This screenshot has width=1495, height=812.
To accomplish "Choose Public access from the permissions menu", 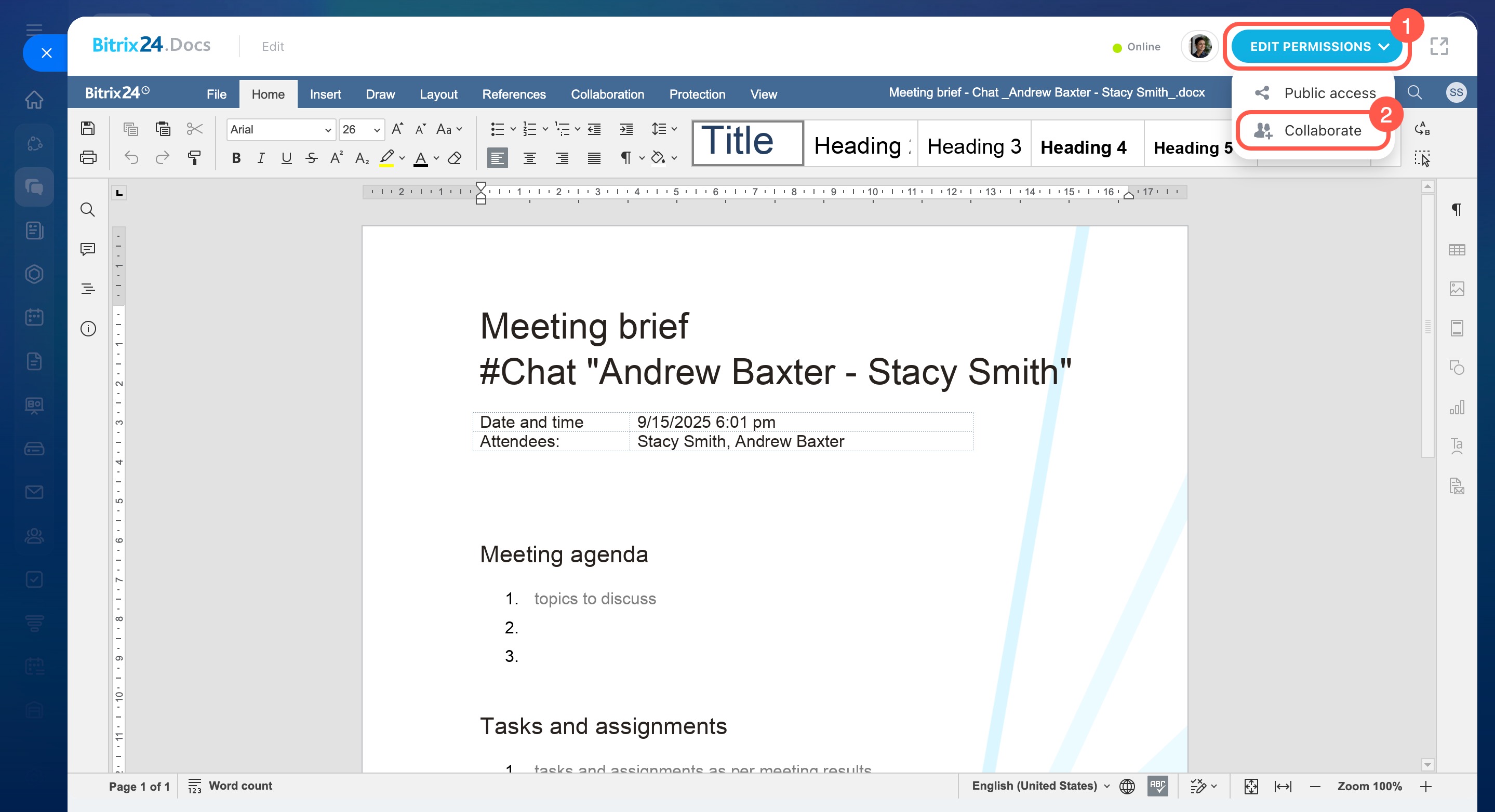I will 1315,93.
